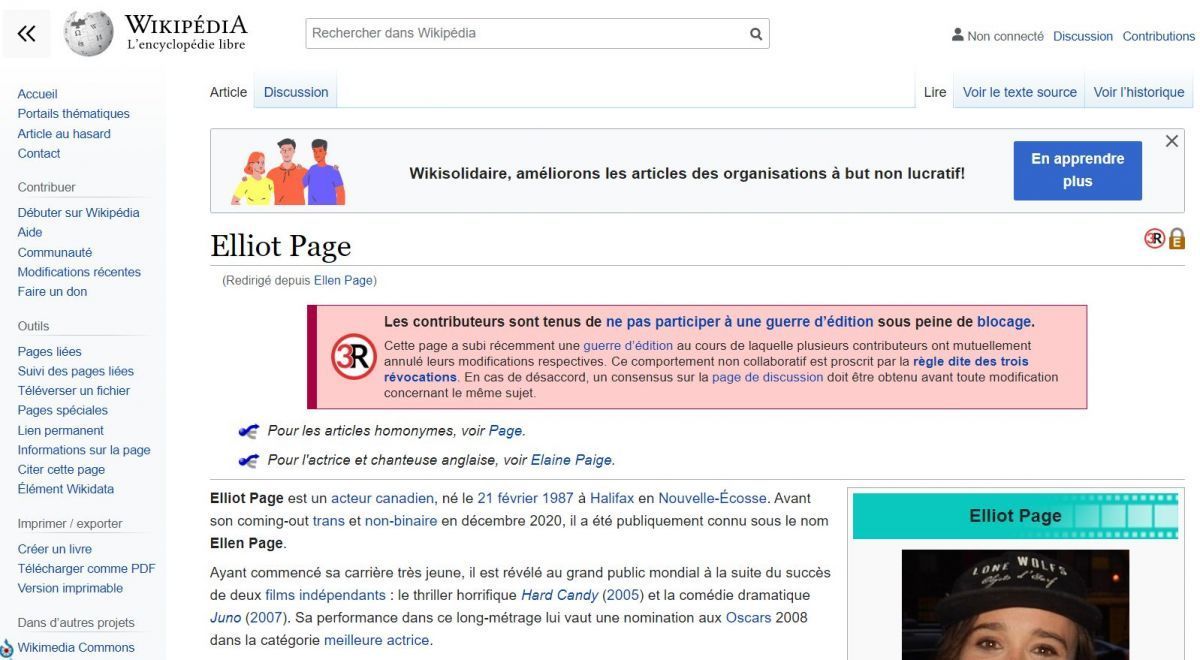Click Créer un livre
The height and width of the screenshot is (660, 1200).
point(55,549)
